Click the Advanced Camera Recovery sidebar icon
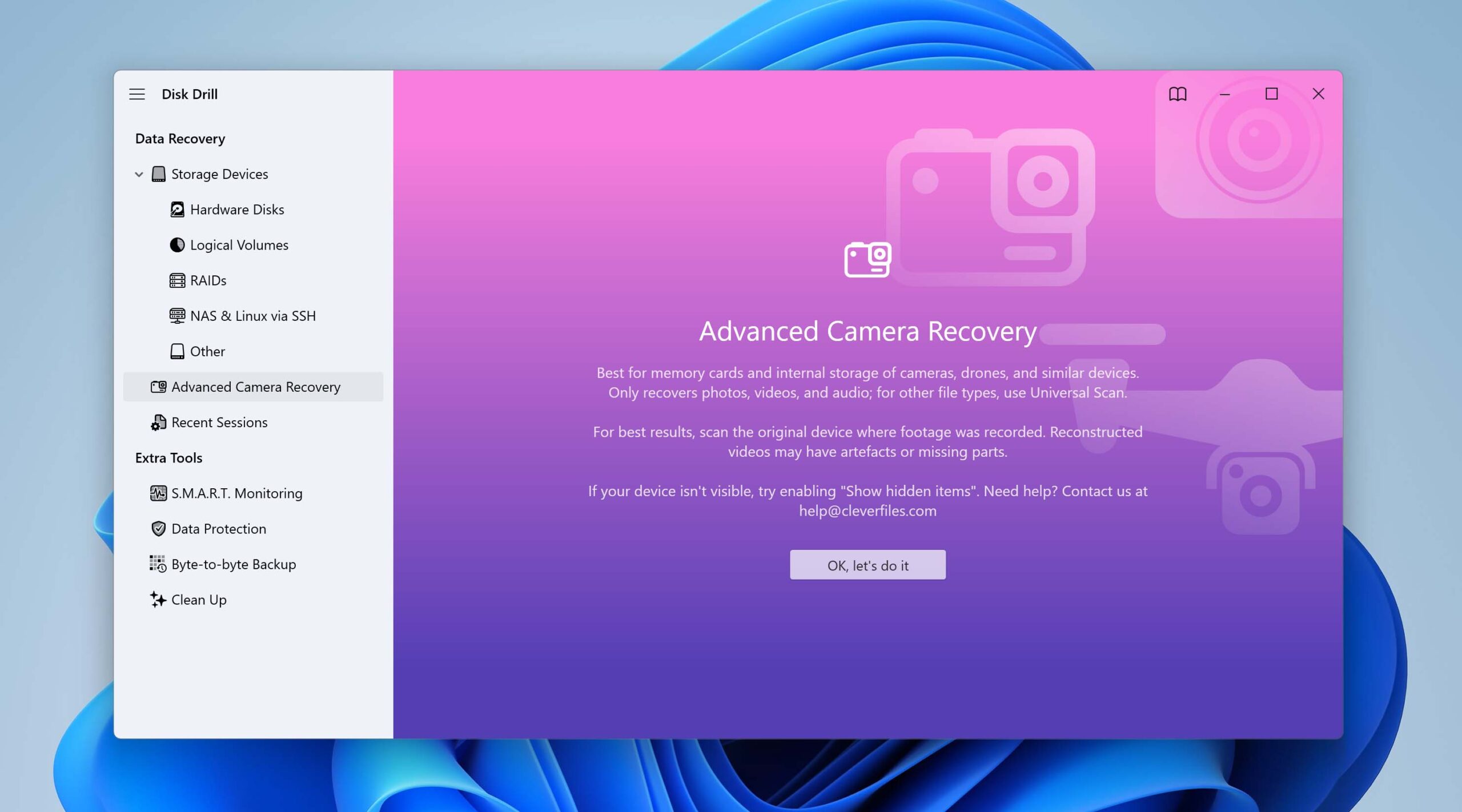Viewport: 1462px width, 812px height. 158,387
